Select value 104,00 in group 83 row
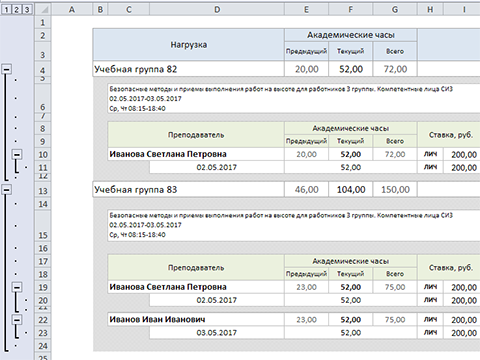 (351, 190)
